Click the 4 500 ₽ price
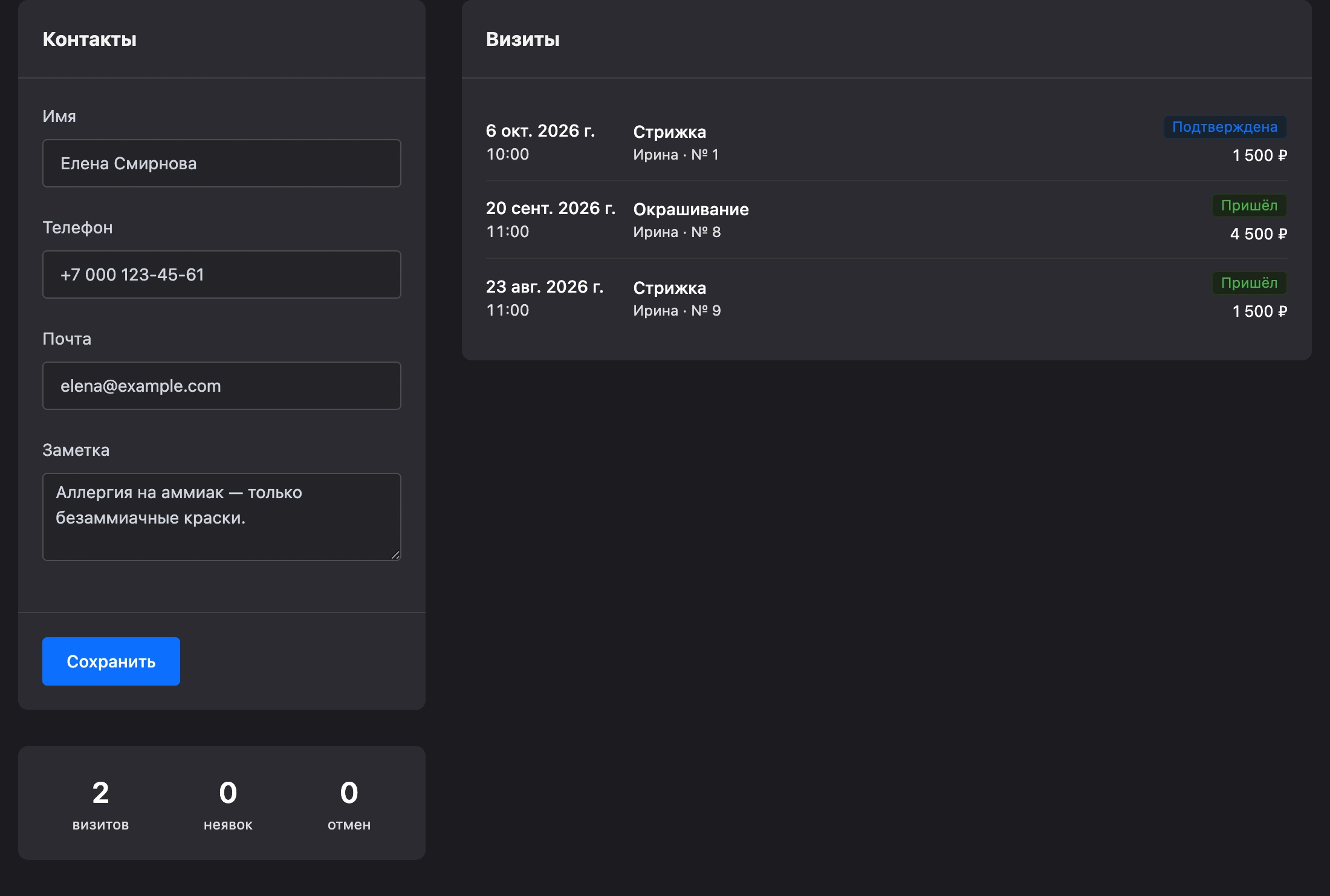This screenshot has height=896, width=1330. (1259, 234)
